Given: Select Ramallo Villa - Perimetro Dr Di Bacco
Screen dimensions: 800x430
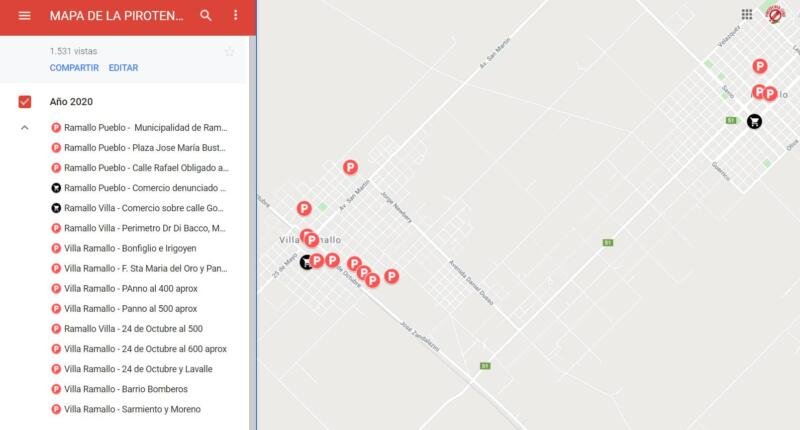Looking at the screenshot, I should pos(145,228).
